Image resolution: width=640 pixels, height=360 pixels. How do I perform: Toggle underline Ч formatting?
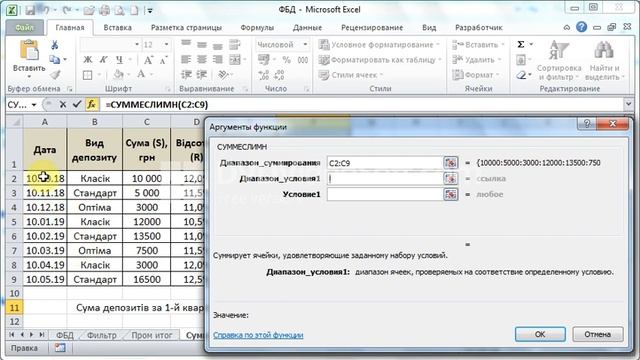[119, 60]
